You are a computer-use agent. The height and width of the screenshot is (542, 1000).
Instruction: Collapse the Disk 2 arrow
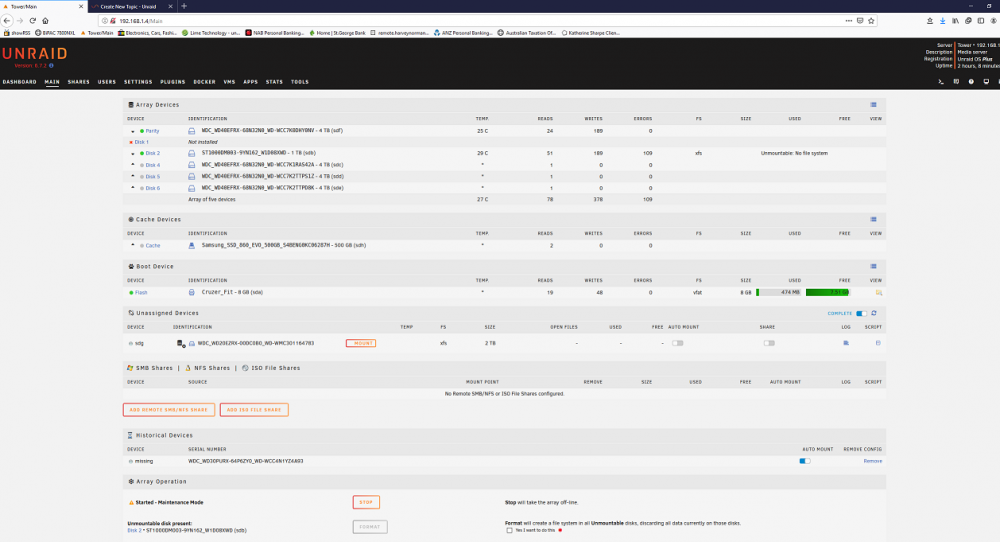[133, 154]
